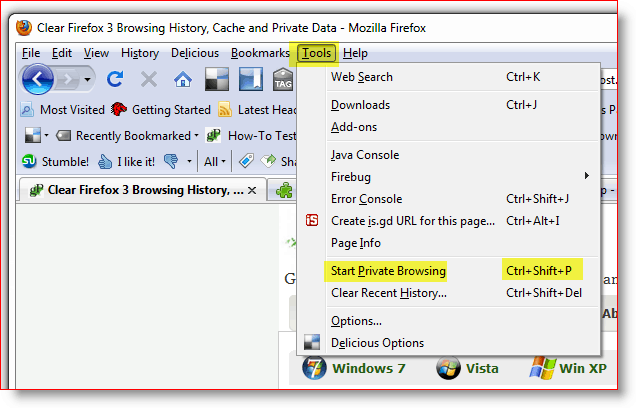Open the History menu
The width and height of the screenshot is (636, 408).
[x=140, y=53]
